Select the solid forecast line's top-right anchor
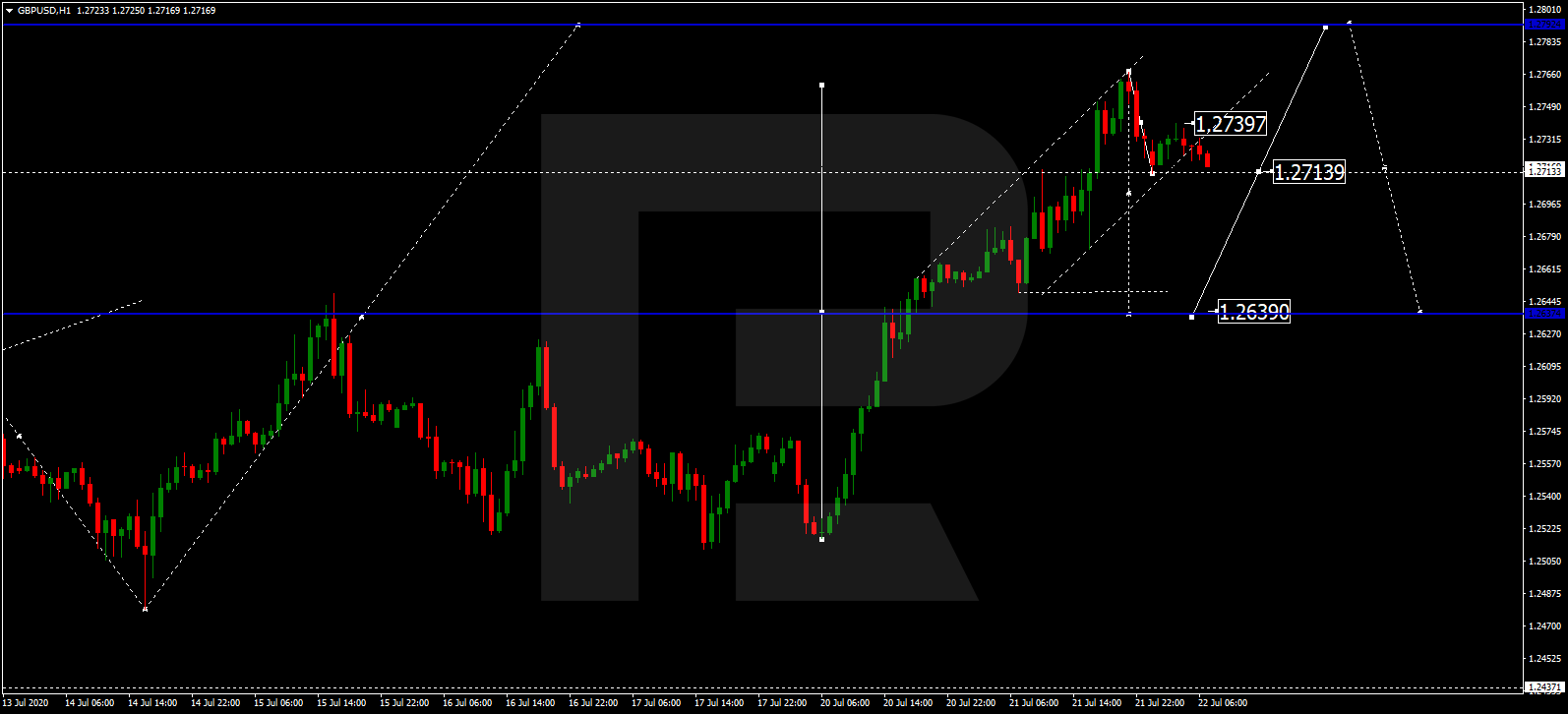 click(x=1325, y=28)
